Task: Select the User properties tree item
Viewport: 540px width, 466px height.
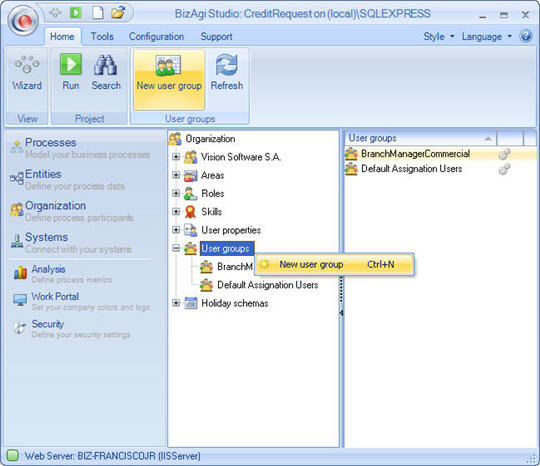Action: (231, 230)
